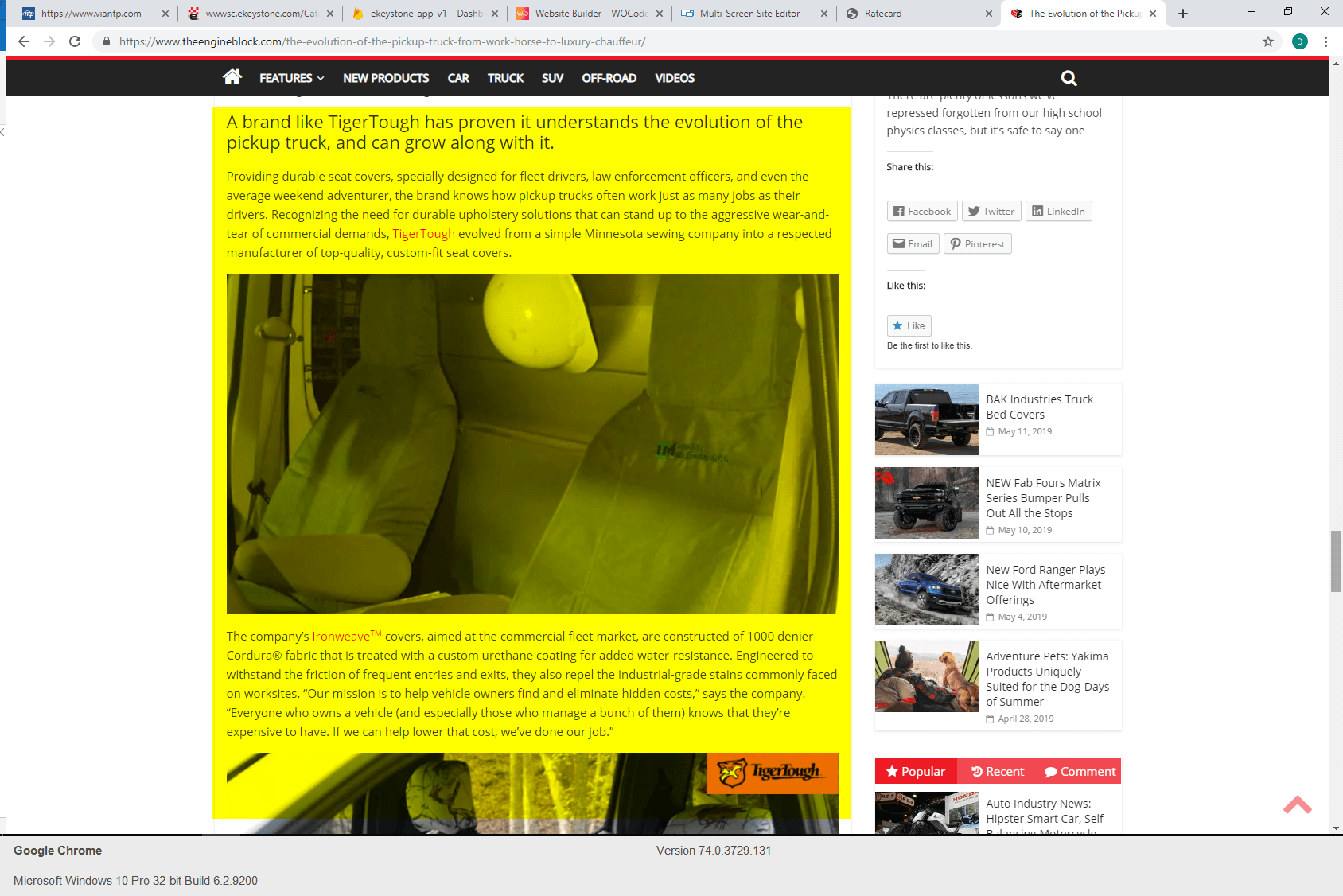
Task: Open a new browser tab
Action: [x=1183, y=14]
